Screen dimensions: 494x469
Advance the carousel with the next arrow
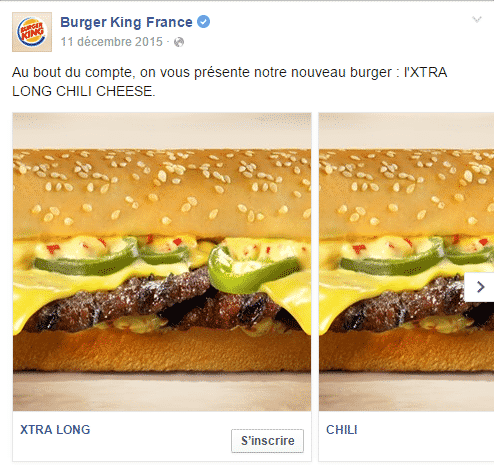479,287
